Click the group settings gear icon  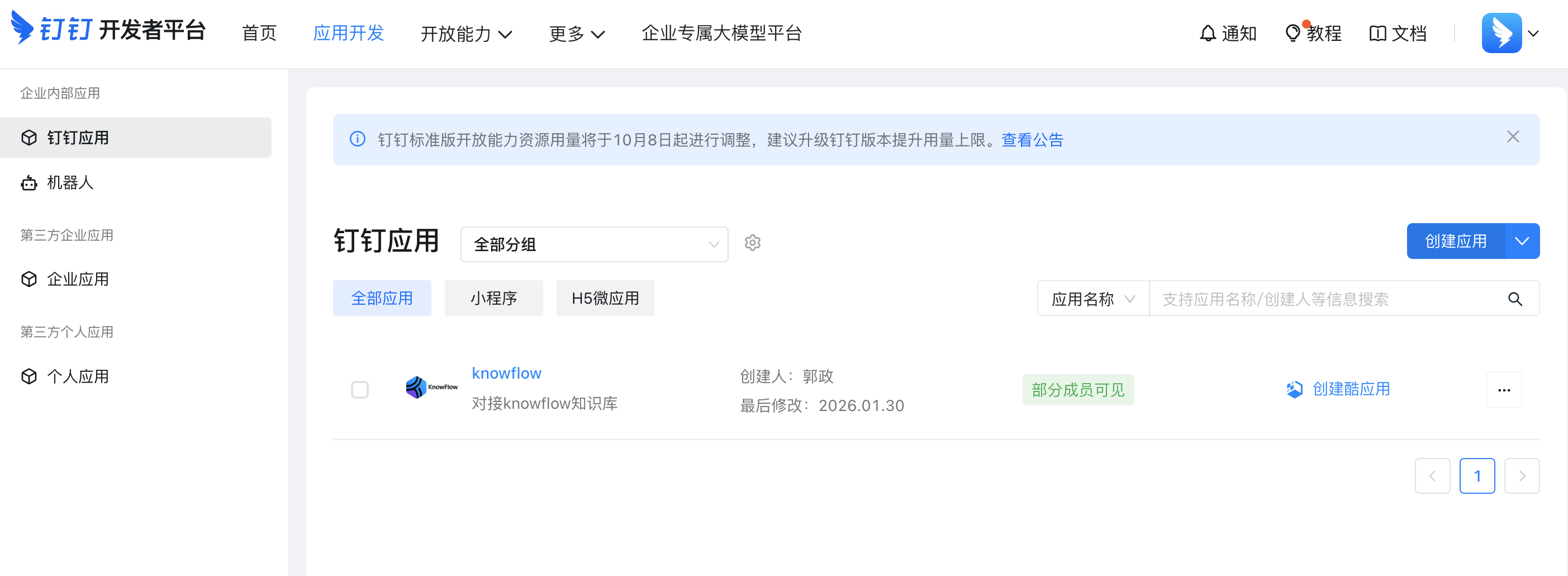tap(752, 243)
